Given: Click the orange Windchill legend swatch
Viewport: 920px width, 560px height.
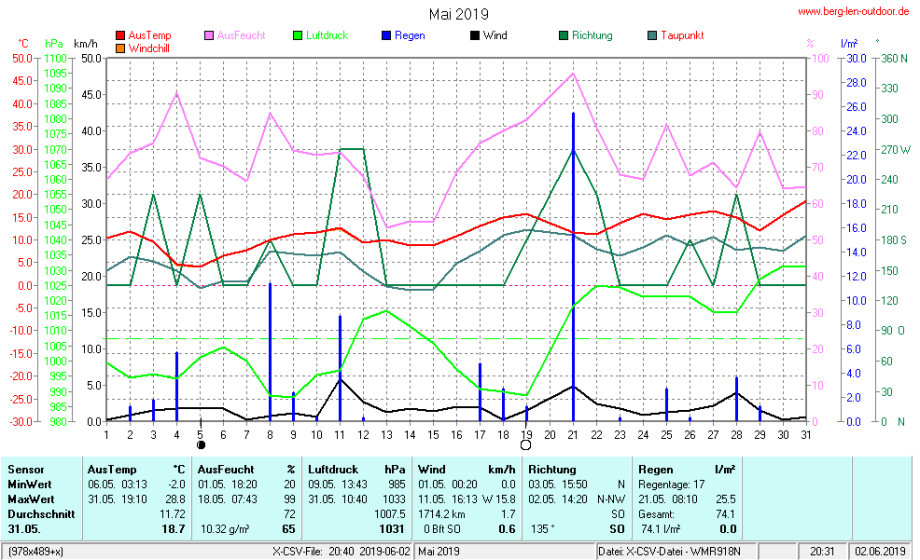Looking at the screenshot, I should point(121,47).
